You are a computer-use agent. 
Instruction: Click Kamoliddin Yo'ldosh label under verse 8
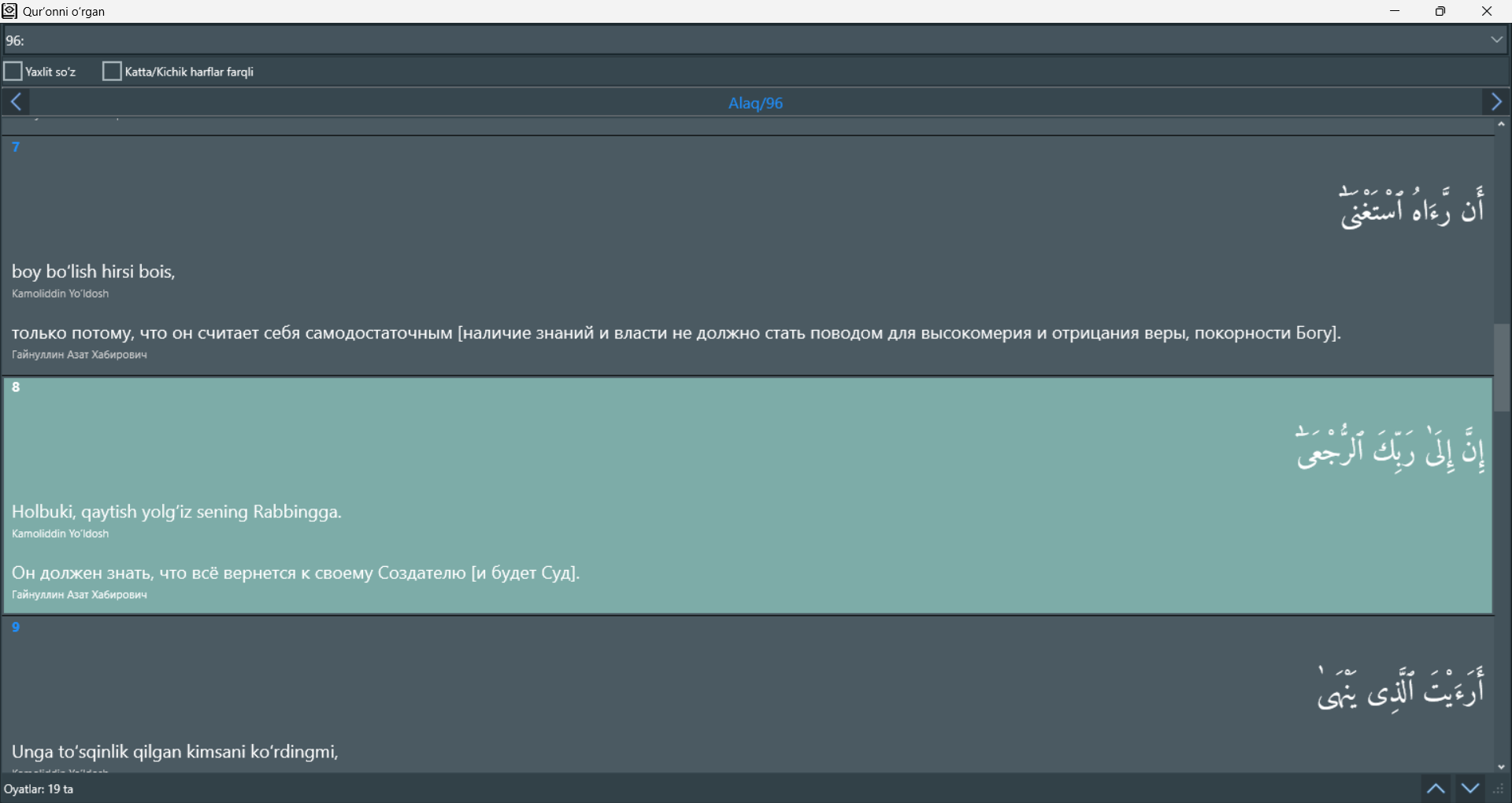point(61,534)
